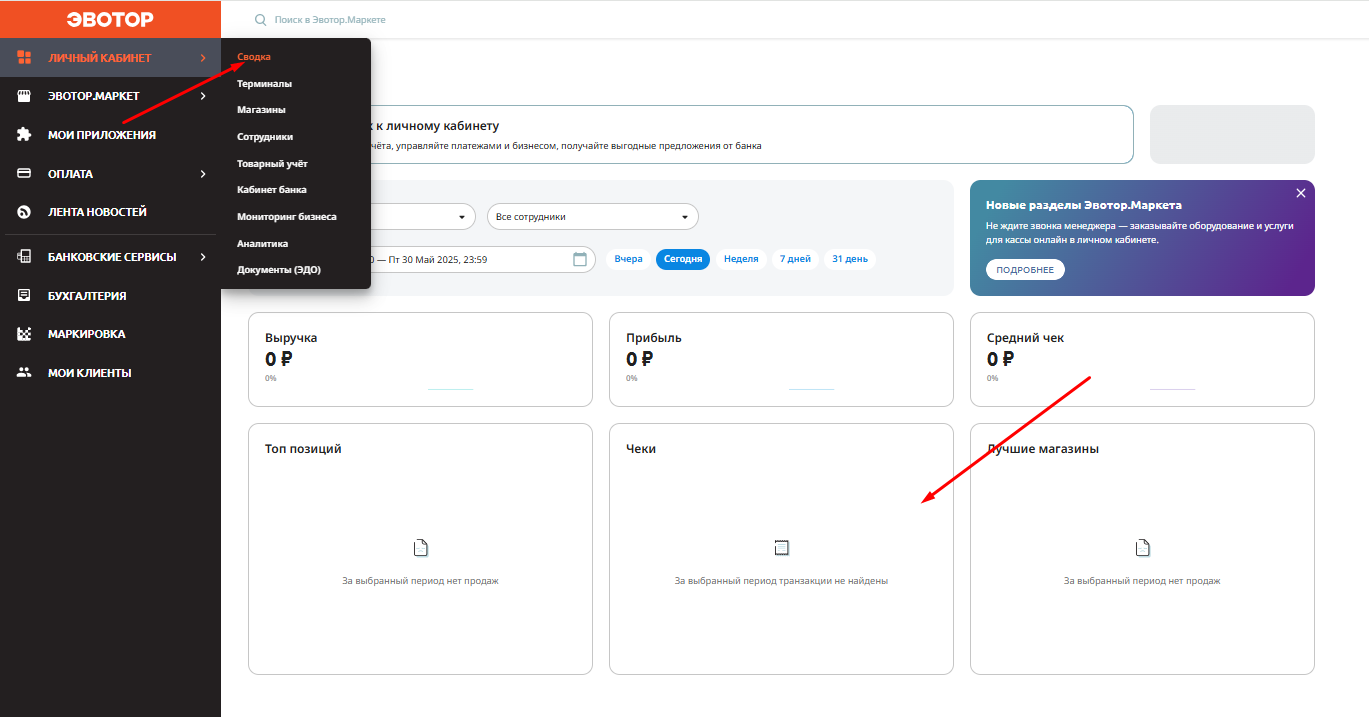This screenshot has width=1369, height=717.
Task: Click the 0 ₽ value under Выручка
Action: pyautogui.click(x=279, y=359)
